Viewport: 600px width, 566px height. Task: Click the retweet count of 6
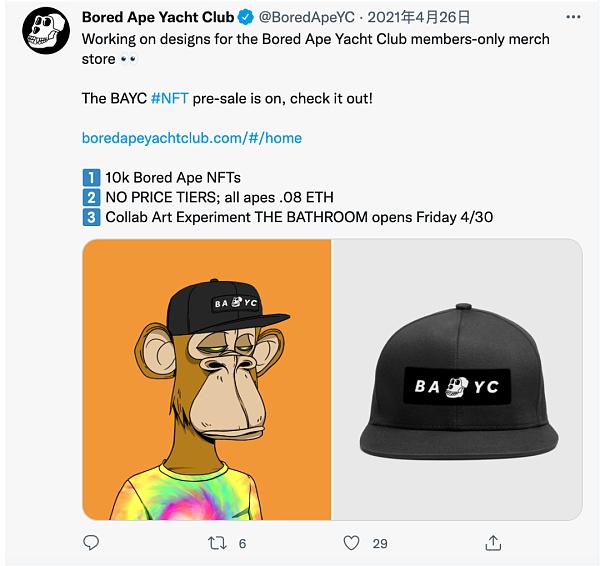pyautogui.click(x=242, y=543)
